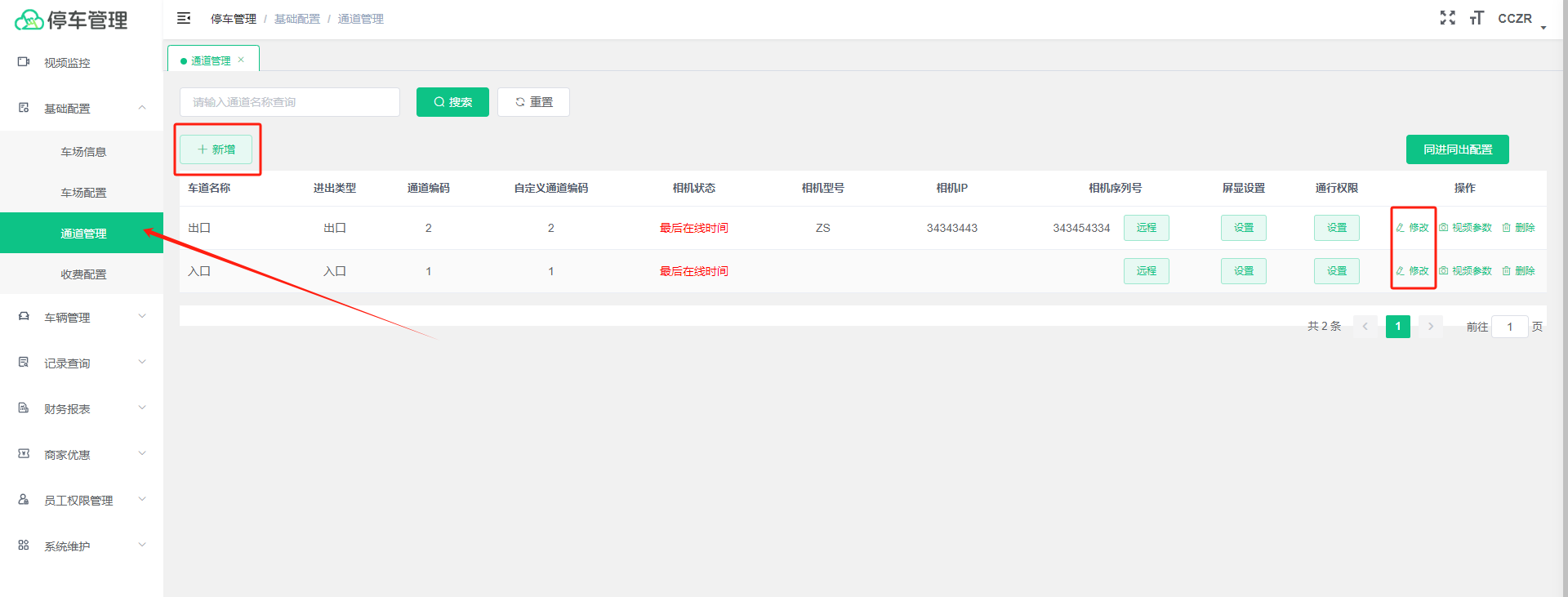Click the 记录查询 menu icon

(24, 363)
